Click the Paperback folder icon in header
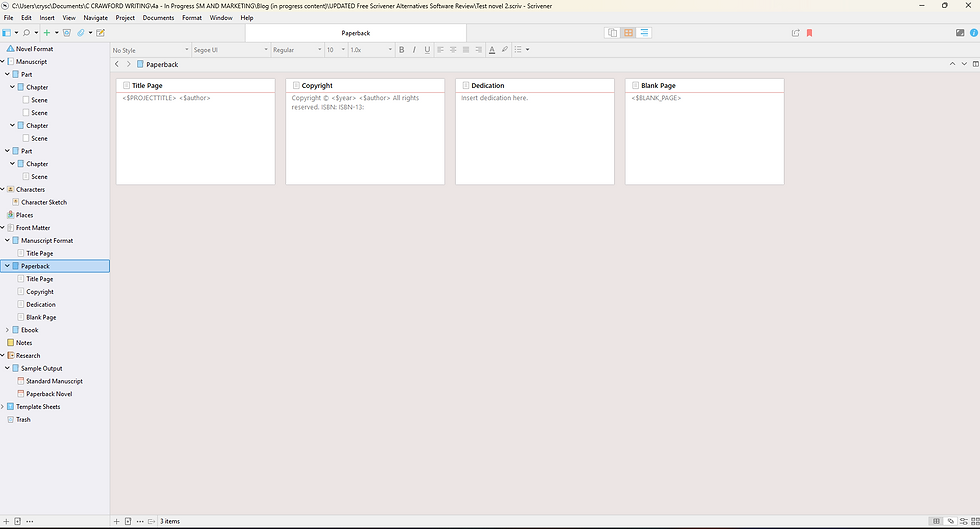This screenshot has width=980, height=529. [x=140, y=64]
